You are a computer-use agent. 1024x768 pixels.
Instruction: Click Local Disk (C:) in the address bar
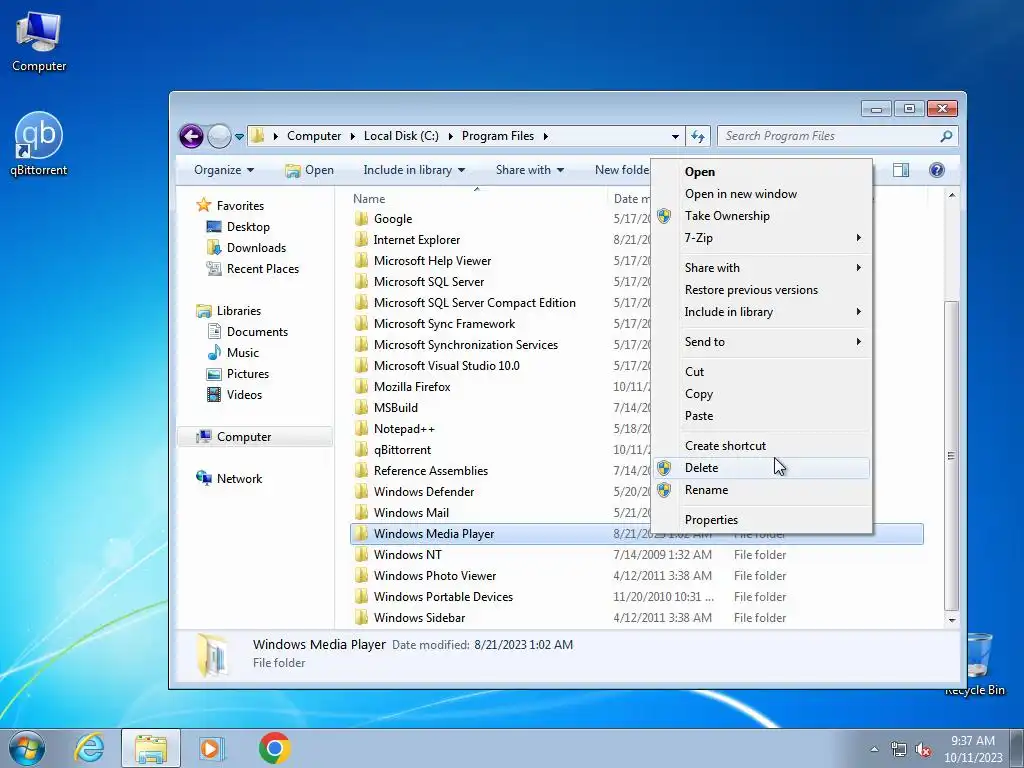tap(401, 136)
